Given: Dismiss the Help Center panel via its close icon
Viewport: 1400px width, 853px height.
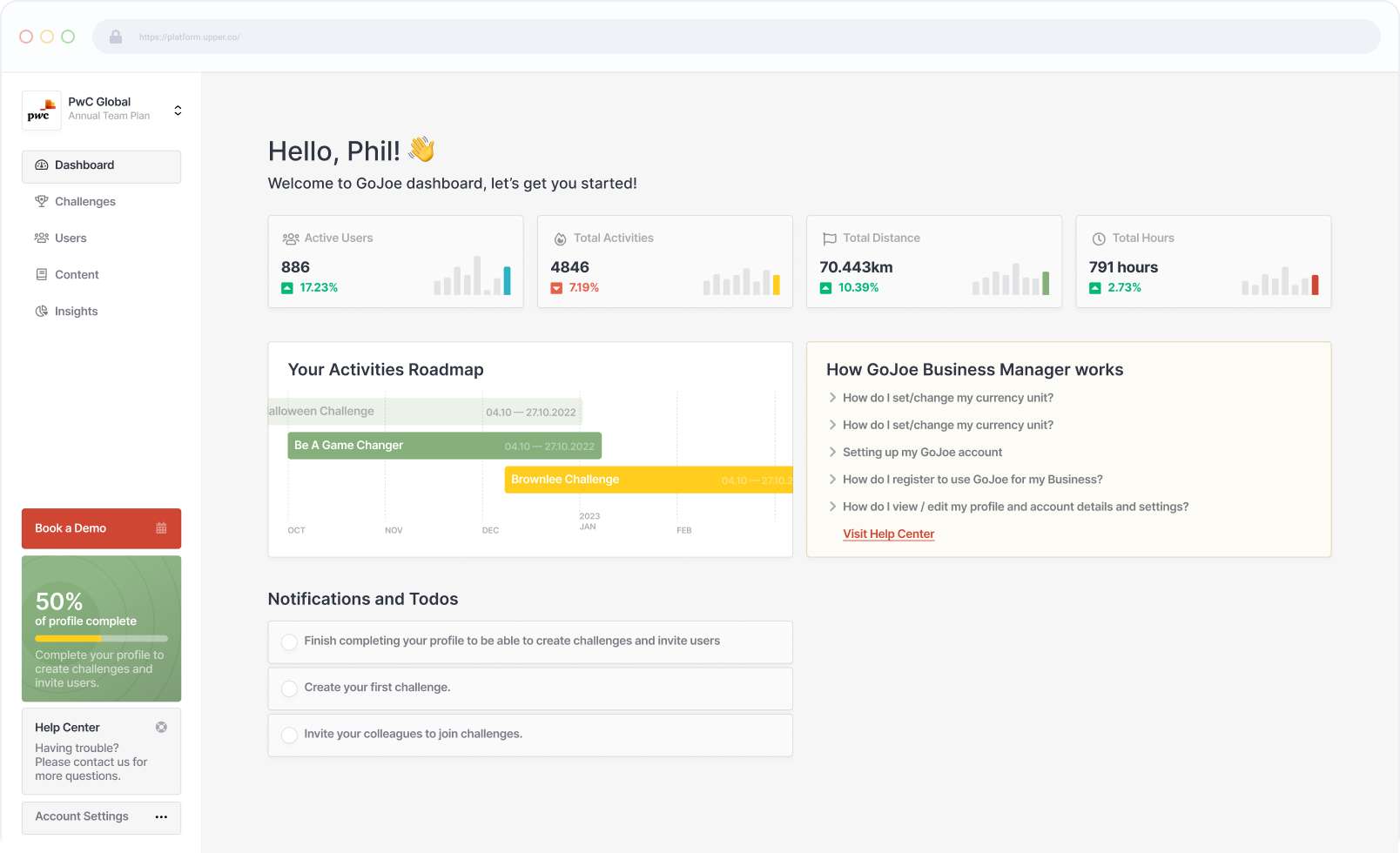Looking at the screenshot, I should (x=161, y=727).
